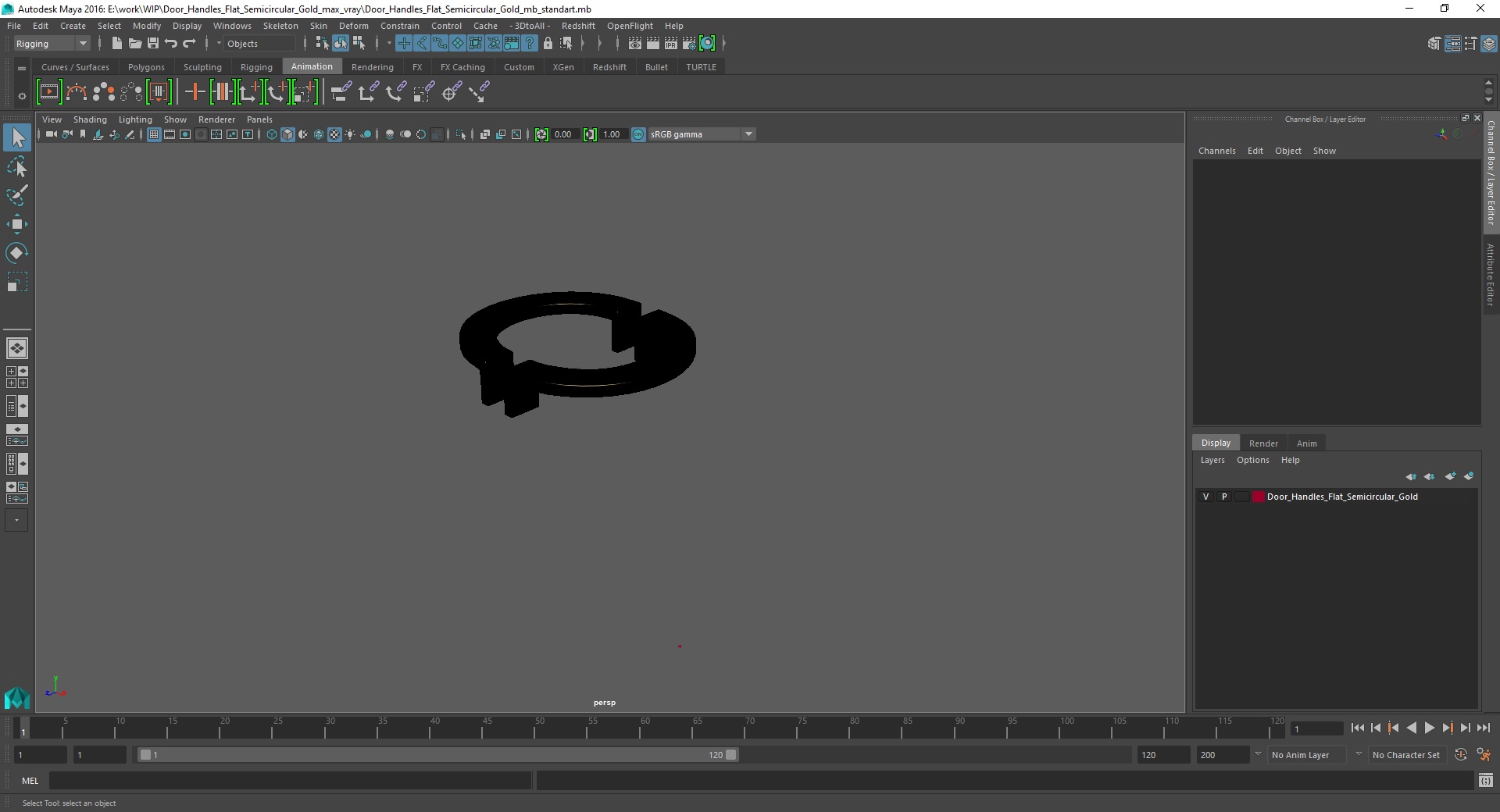Create new empty display layer

(1451, 476)
